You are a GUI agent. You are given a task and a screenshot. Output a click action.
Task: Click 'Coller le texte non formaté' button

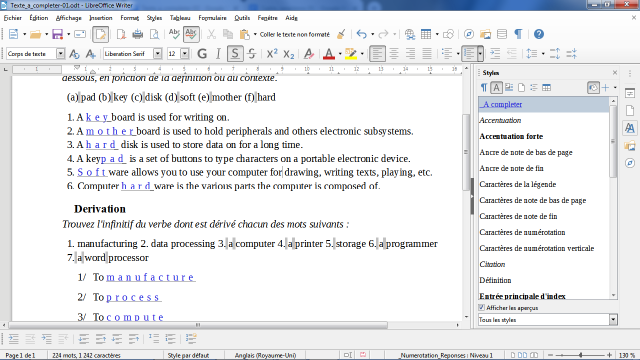pyautogui.click(x=295, y=34)
